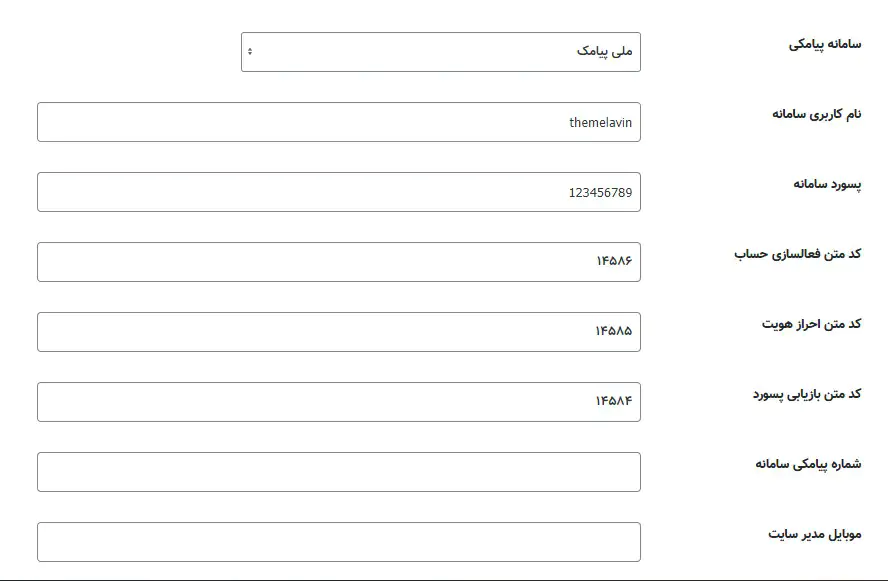This screenshot has width=888, height=581.
Task: Click the 123456789 password value
Action: 600,193
